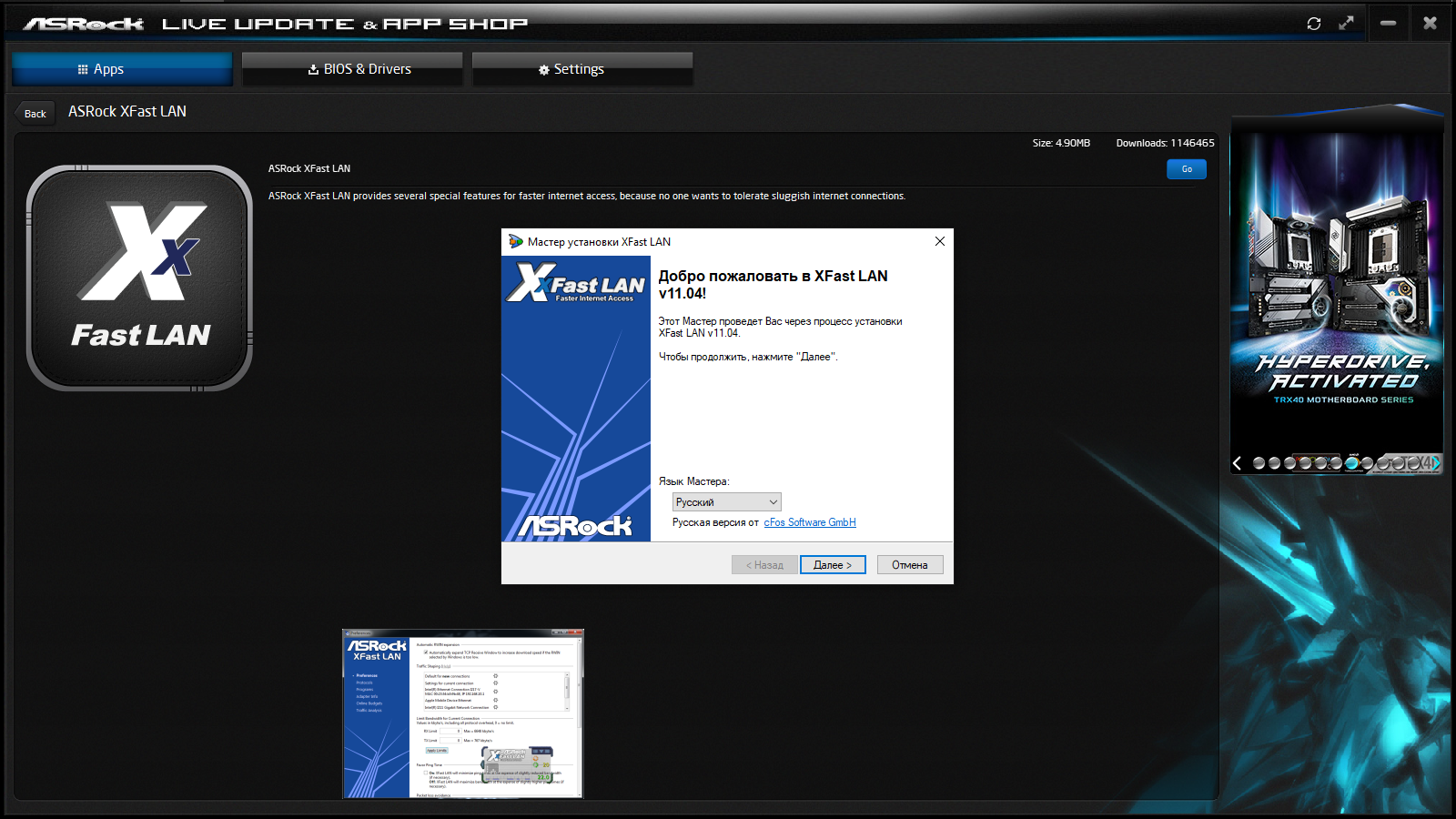Expand the Русский language dropdown
The image size is (1456, 819).
(x=726, y=502)
